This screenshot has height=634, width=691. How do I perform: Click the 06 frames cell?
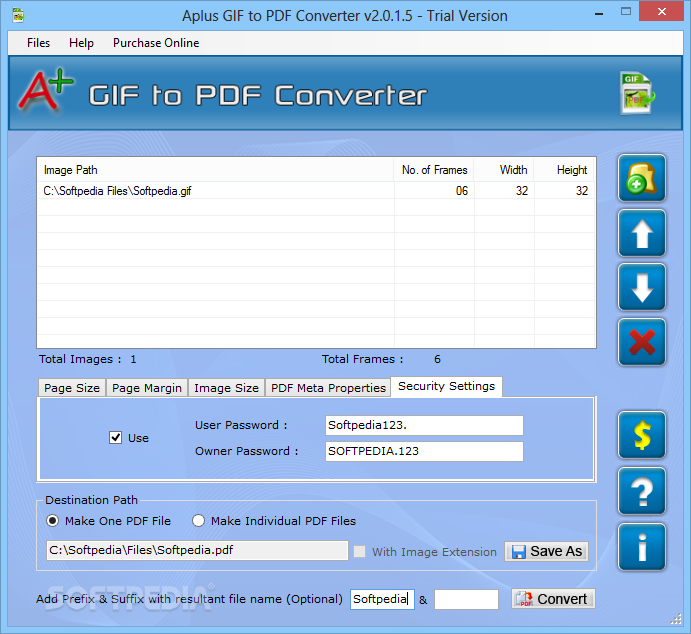(x=434, y=191)
